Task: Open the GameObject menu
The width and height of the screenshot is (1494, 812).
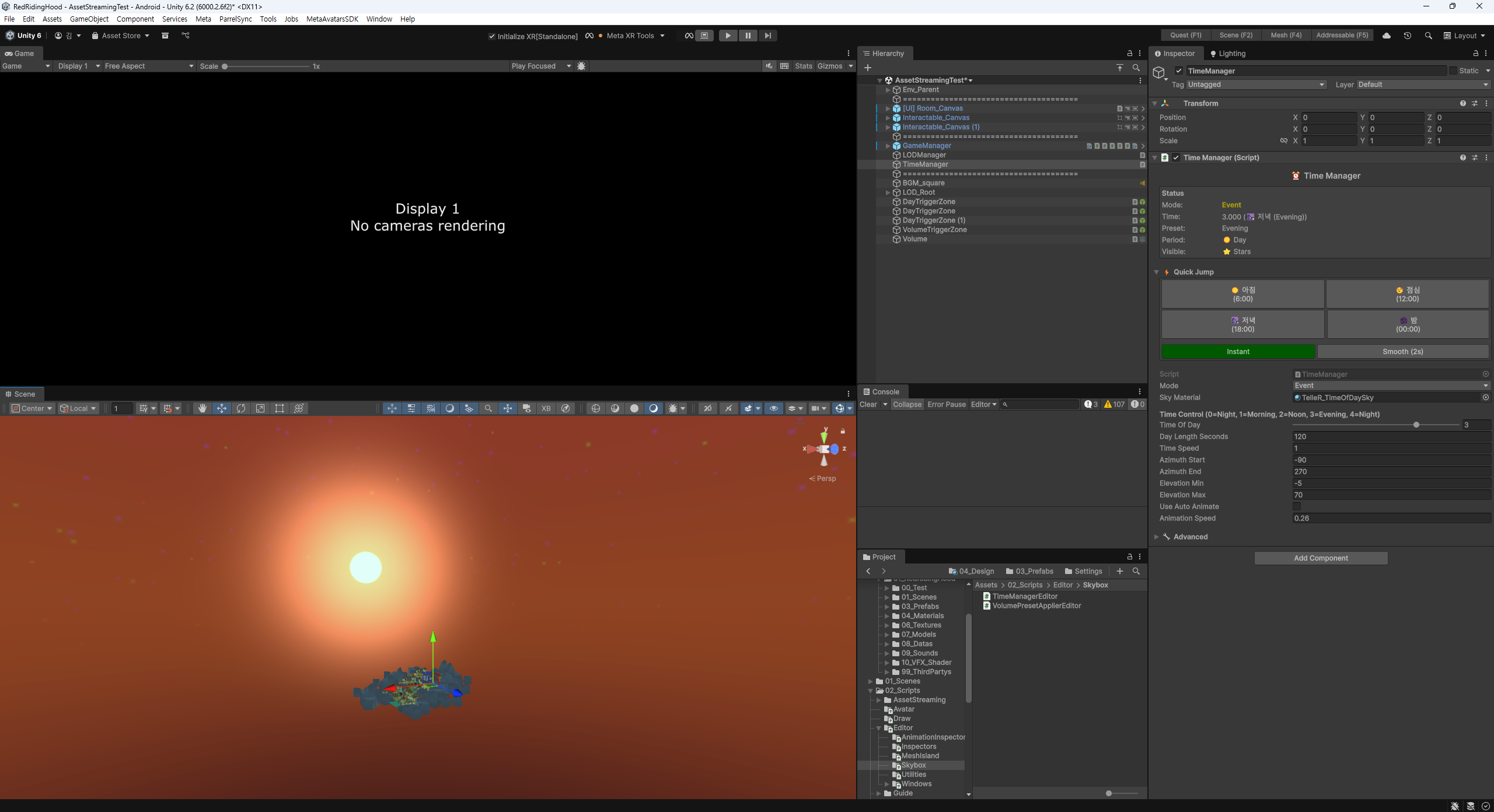Action: click(89, 19)
